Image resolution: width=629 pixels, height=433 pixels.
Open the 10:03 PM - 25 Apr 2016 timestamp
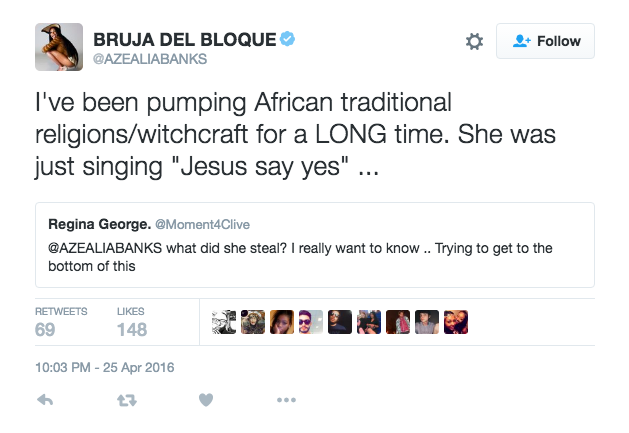tap(105, 367)
